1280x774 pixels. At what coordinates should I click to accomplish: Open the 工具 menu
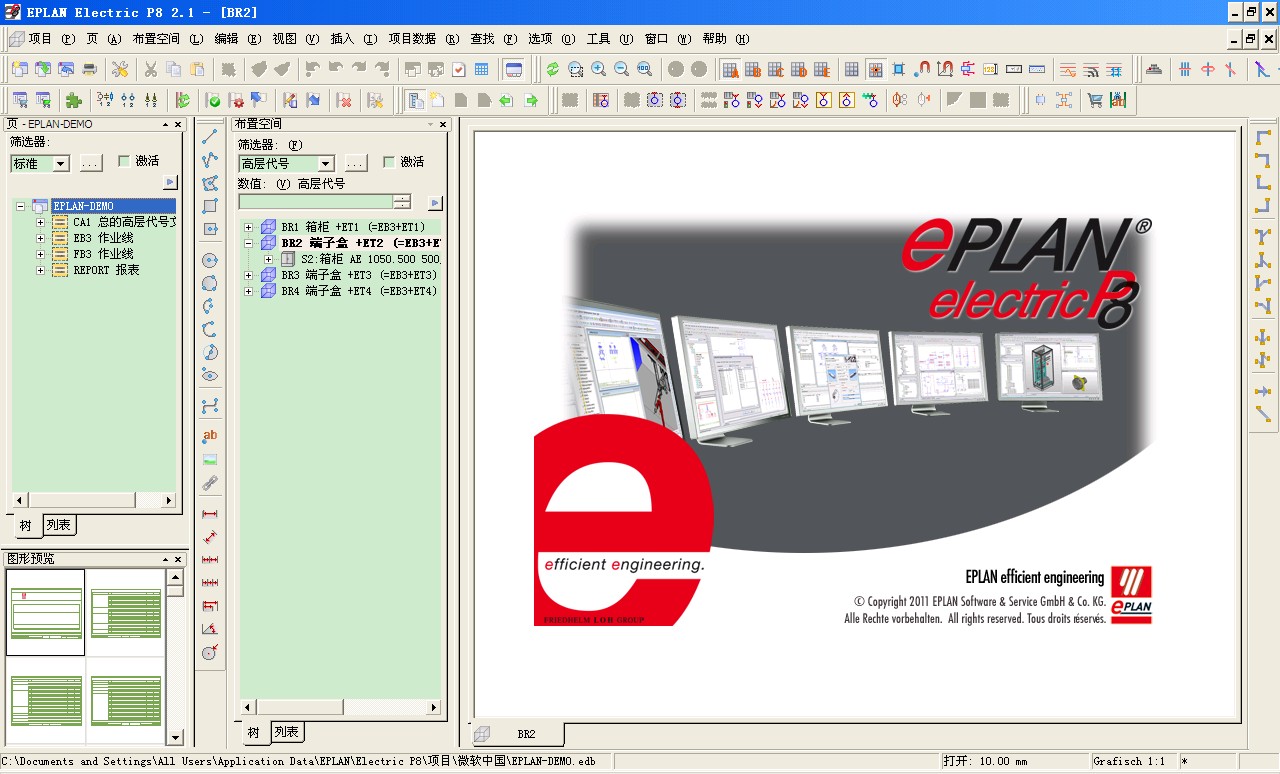click(610, 39)
